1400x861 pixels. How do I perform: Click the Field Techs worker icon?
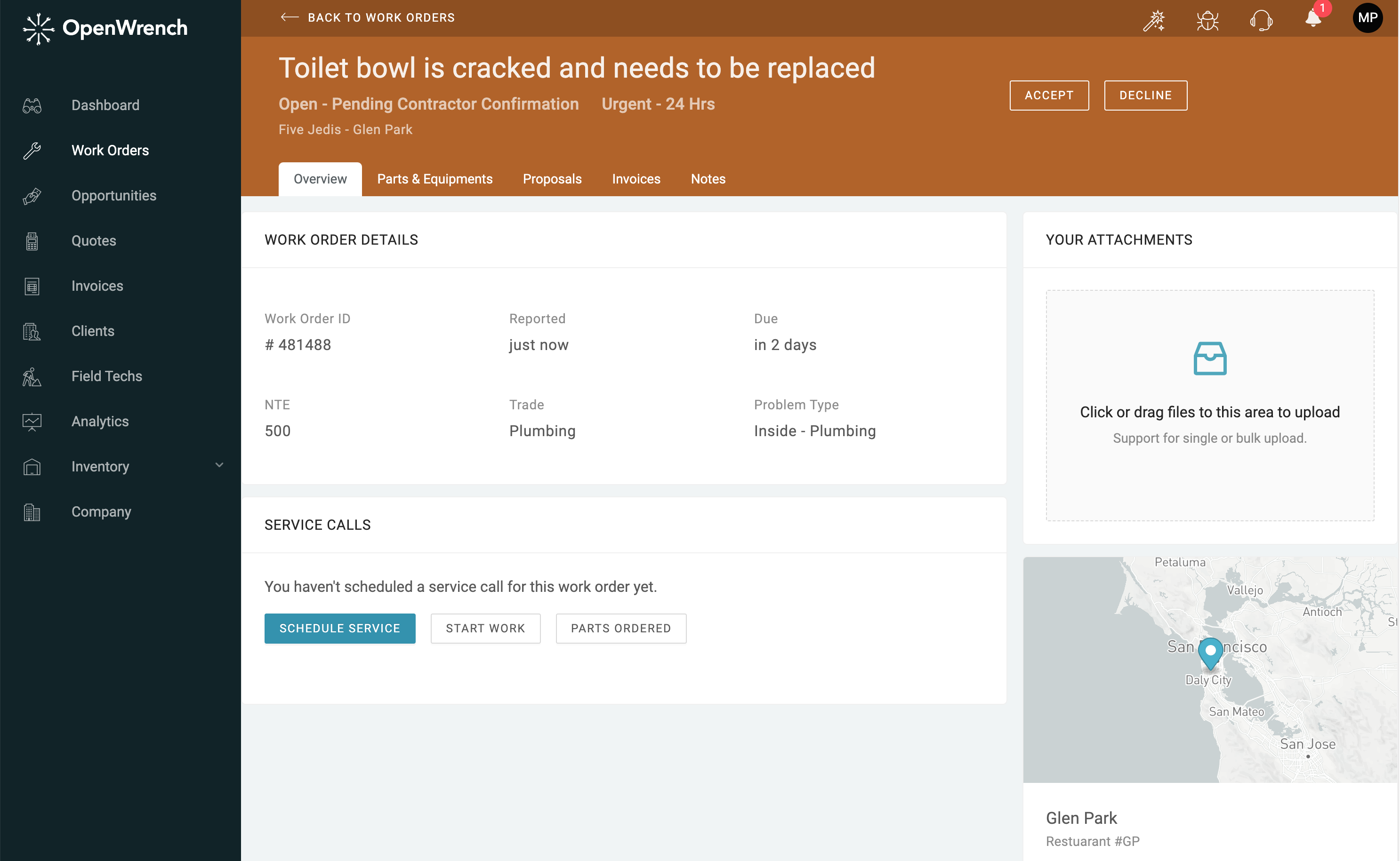click(x=32, y=376)
